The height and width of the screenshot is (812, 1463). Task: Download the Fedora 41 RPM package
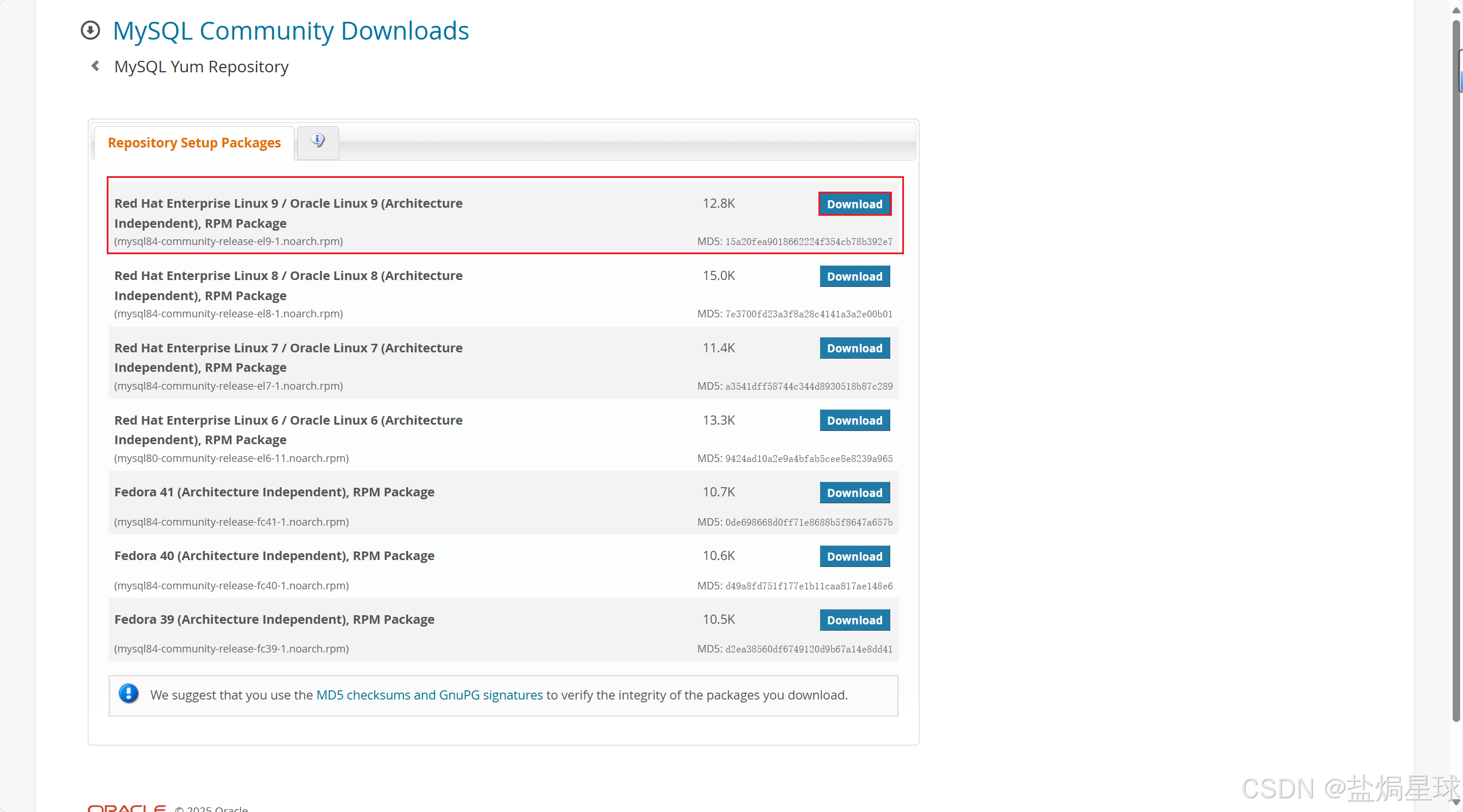(x=855, y=493)
